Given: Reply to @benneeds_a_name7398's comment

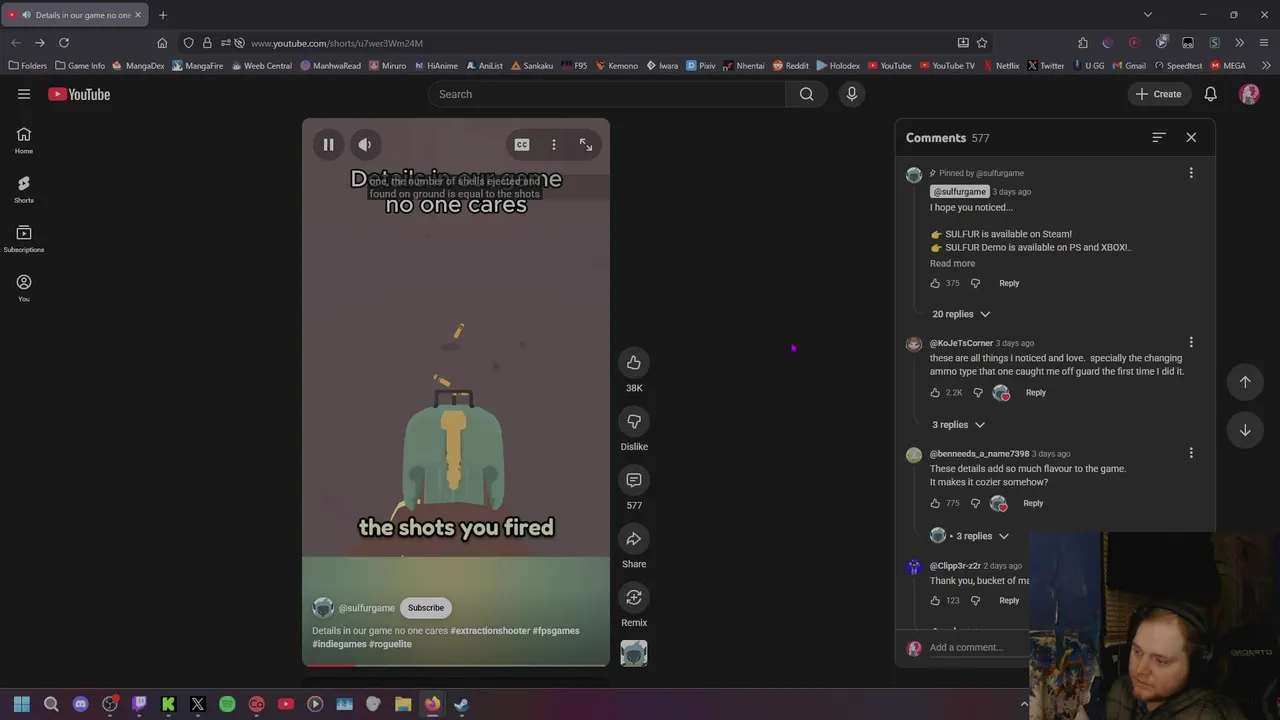Looking at the screenshot, I should coord(1033,504).
